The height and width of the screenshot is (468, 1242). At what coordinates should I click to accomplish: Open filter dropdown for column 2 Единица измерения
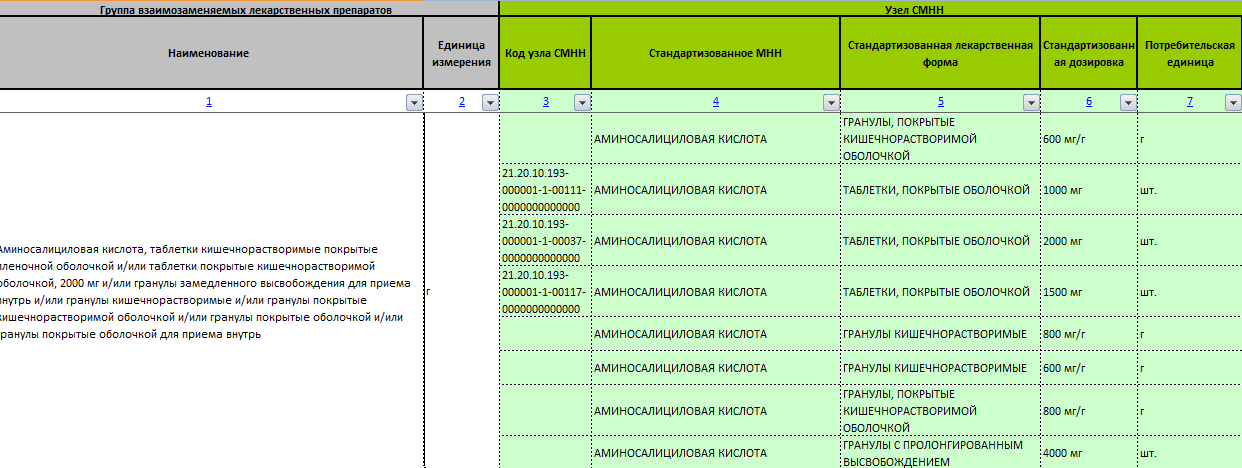point(489,102)
